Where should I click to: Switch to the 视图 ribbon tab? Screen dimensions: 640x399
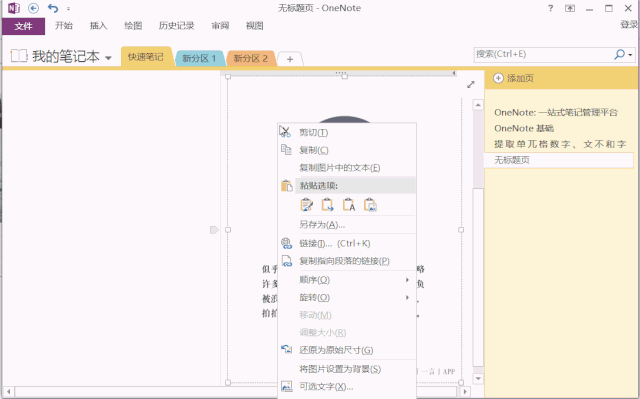point(255,26)
